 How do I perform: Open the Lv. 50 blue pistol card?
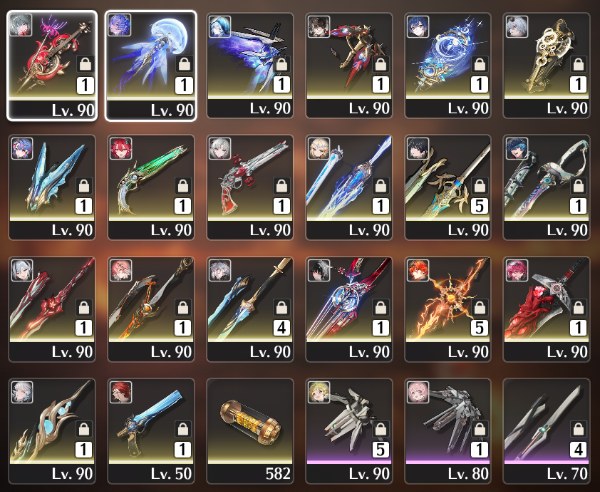(151, 431)
